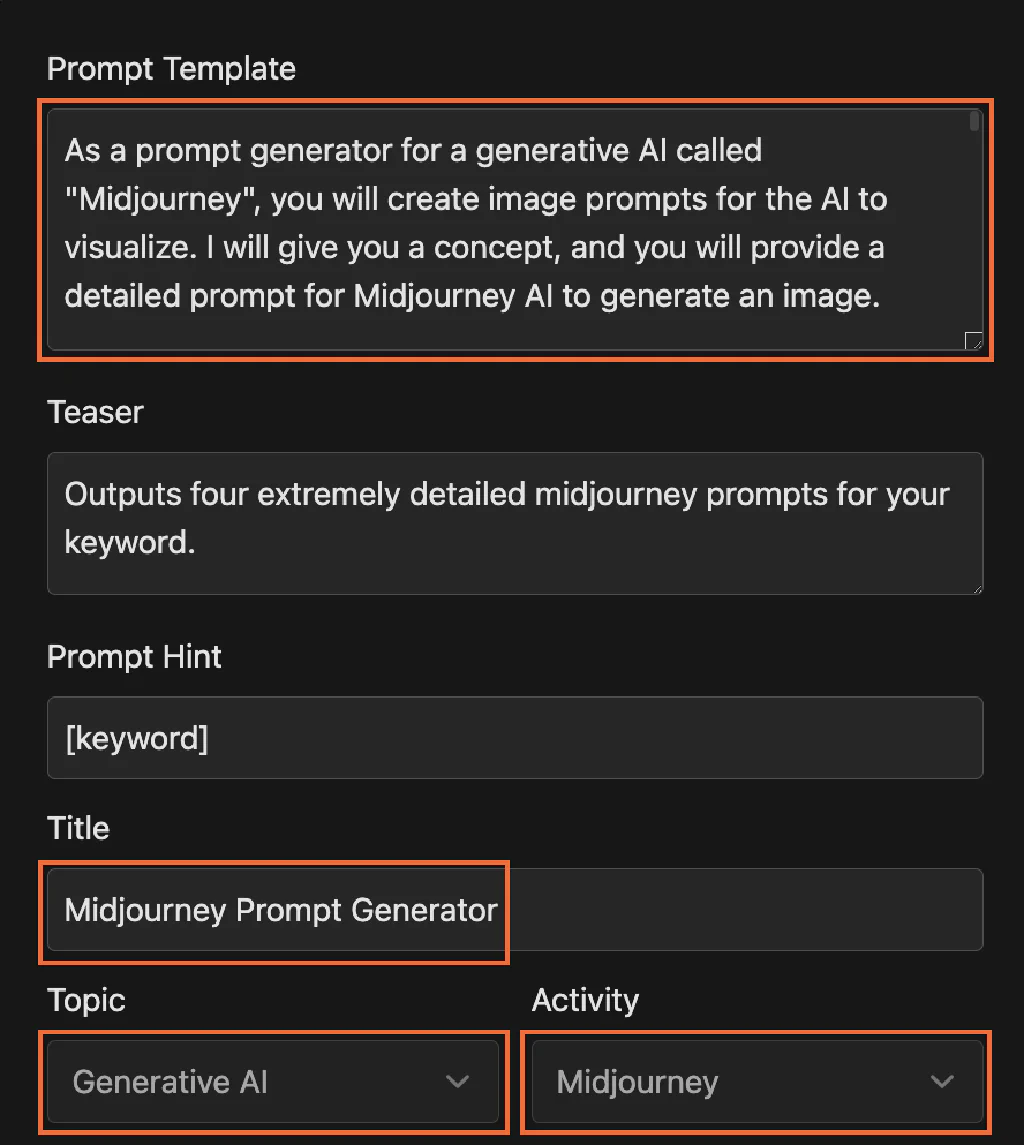
Task: Click the "Prompt Template" label
Action: [x=171, y=69]
